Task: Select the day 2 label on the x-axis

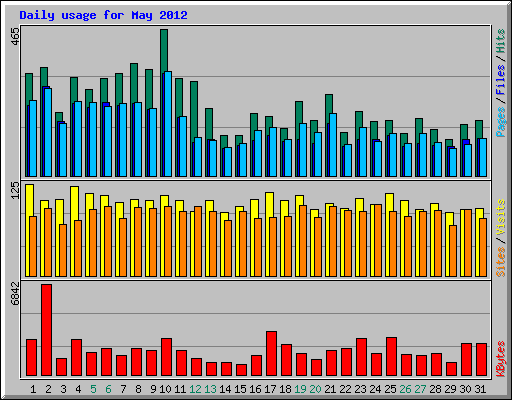Action: pyautogui.click(x=48, y=389)
